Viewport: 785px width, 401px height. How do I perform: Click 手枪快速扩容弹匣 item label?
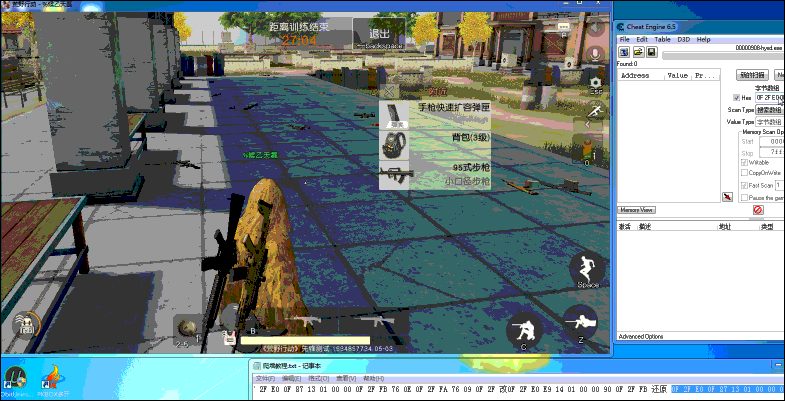[454, 107]
